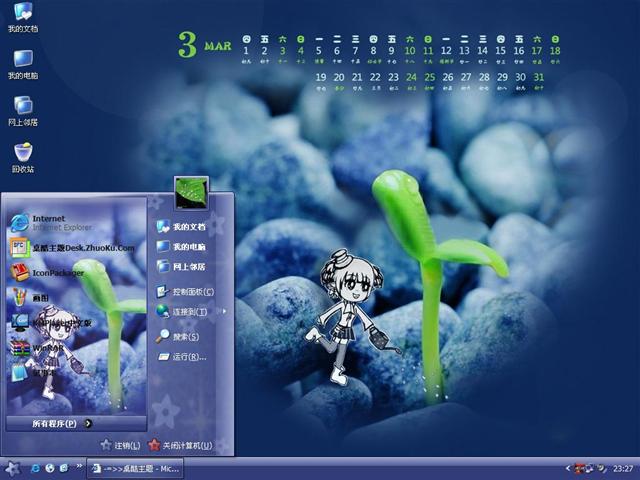The height and width of the screenshot is (480, 640).
Task: Launch IconPackager from the Start menu
Action: pos(47,273)
